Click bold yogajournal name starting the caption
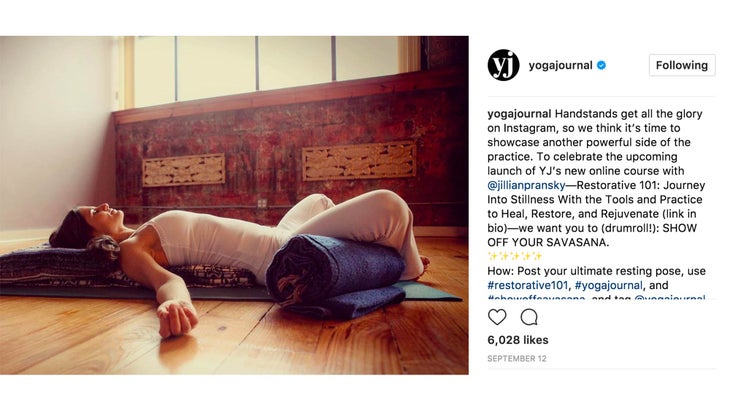The height and width of the screenshot is (411, 730). coord(519,114)
